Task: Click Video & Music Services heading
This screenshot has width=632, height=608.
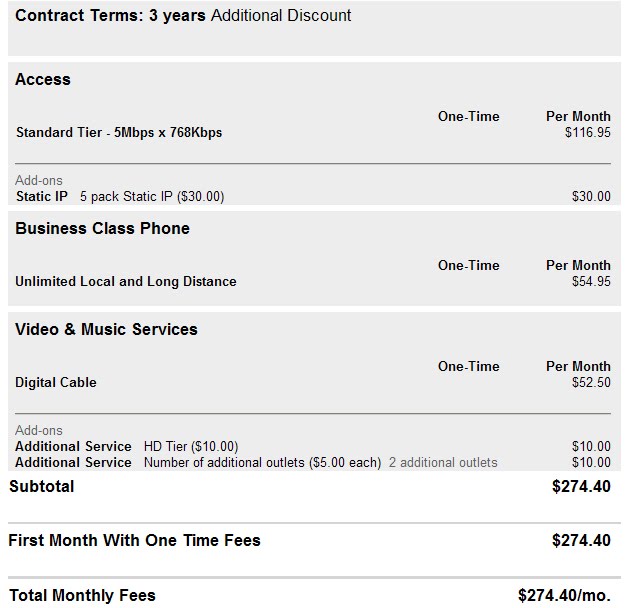Action: coord(106,329)
